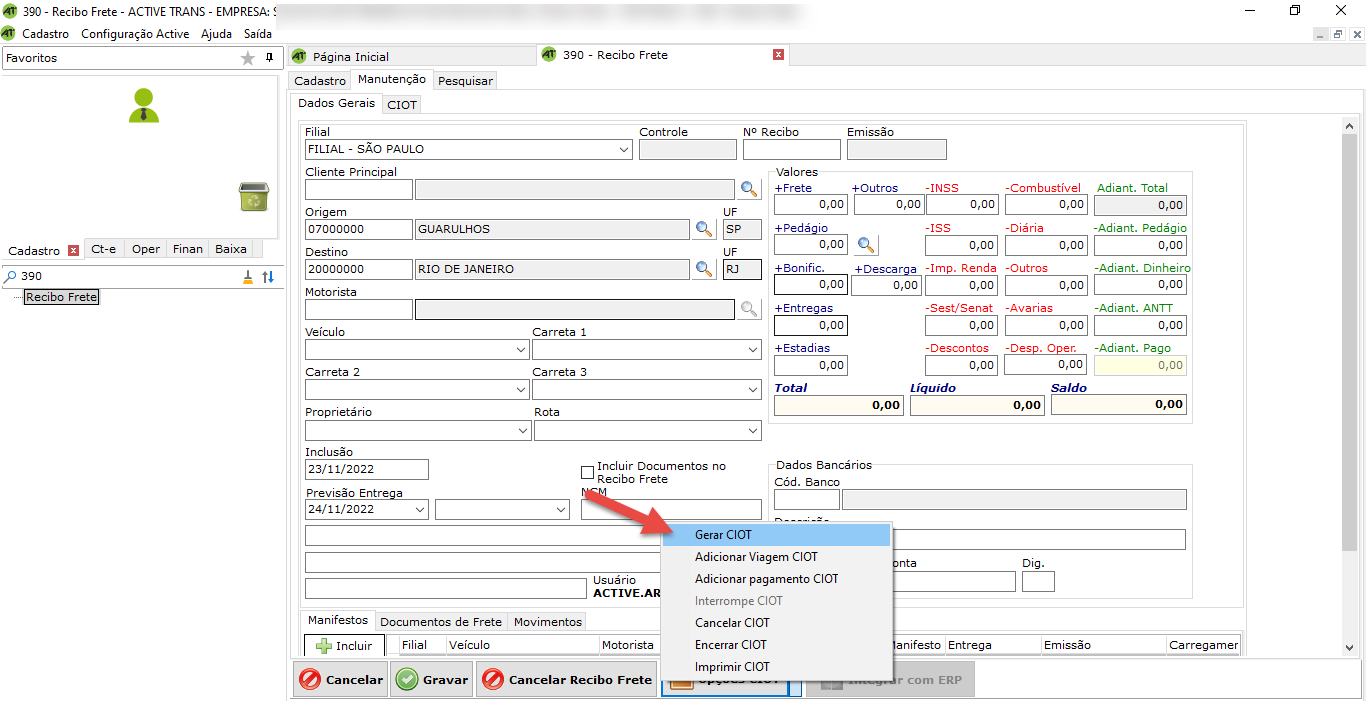Click the Destino search magnifier icon
1366x701 pixels.
click(x=705, y=269)
